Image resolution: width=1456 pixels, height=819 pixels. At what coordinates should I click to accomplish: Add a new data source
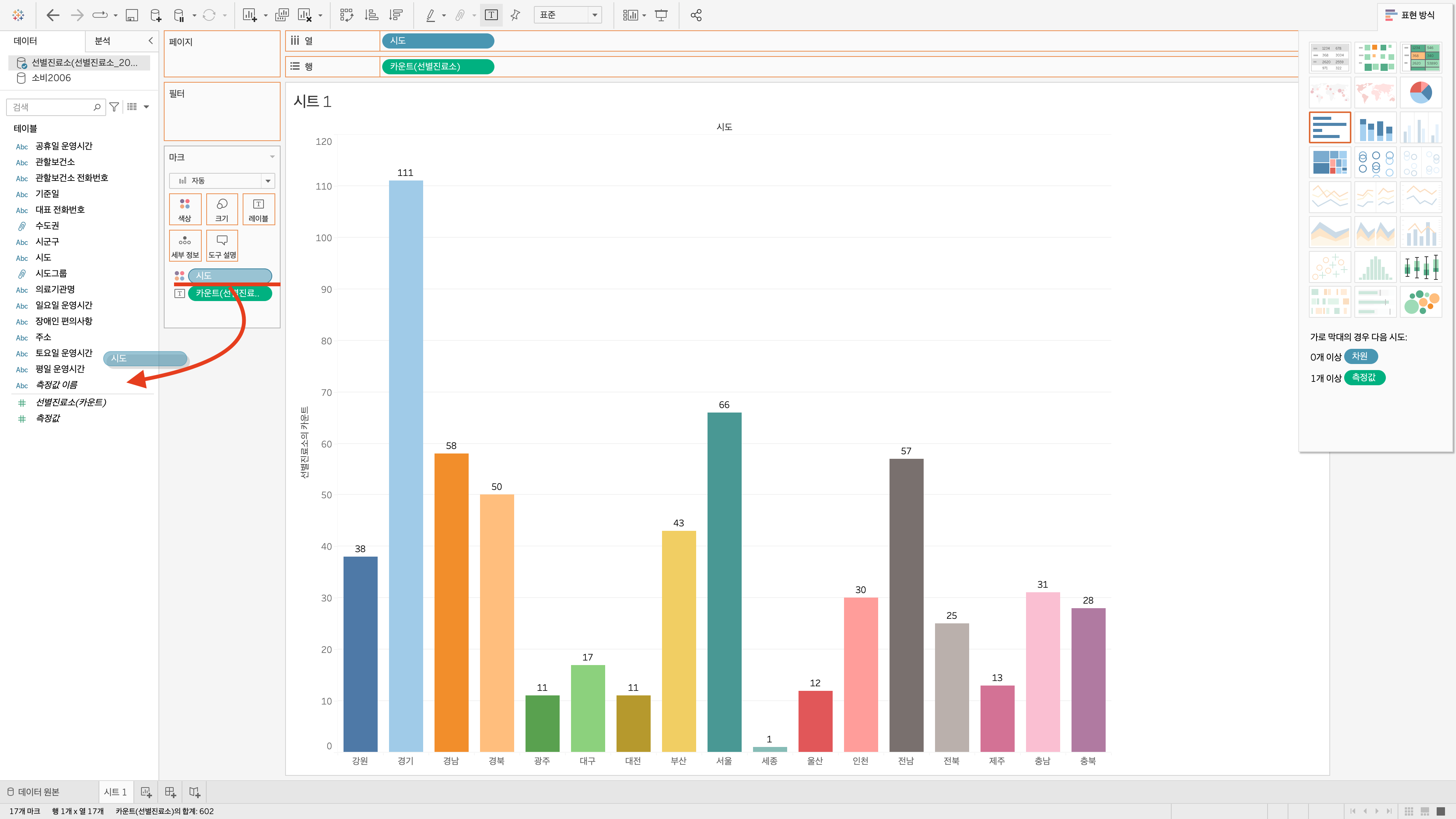coord(155,15)
